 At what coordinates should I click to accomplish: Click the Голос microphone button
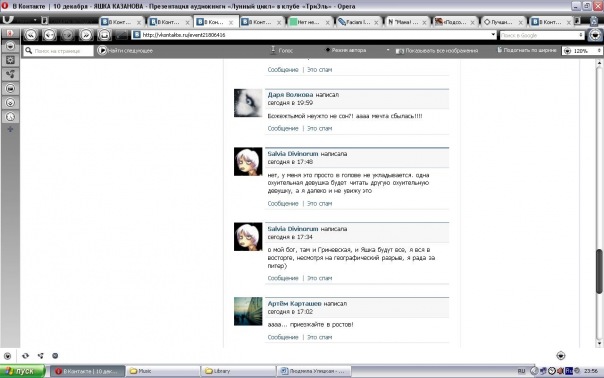pyautogui.click(x=282, y=50)
